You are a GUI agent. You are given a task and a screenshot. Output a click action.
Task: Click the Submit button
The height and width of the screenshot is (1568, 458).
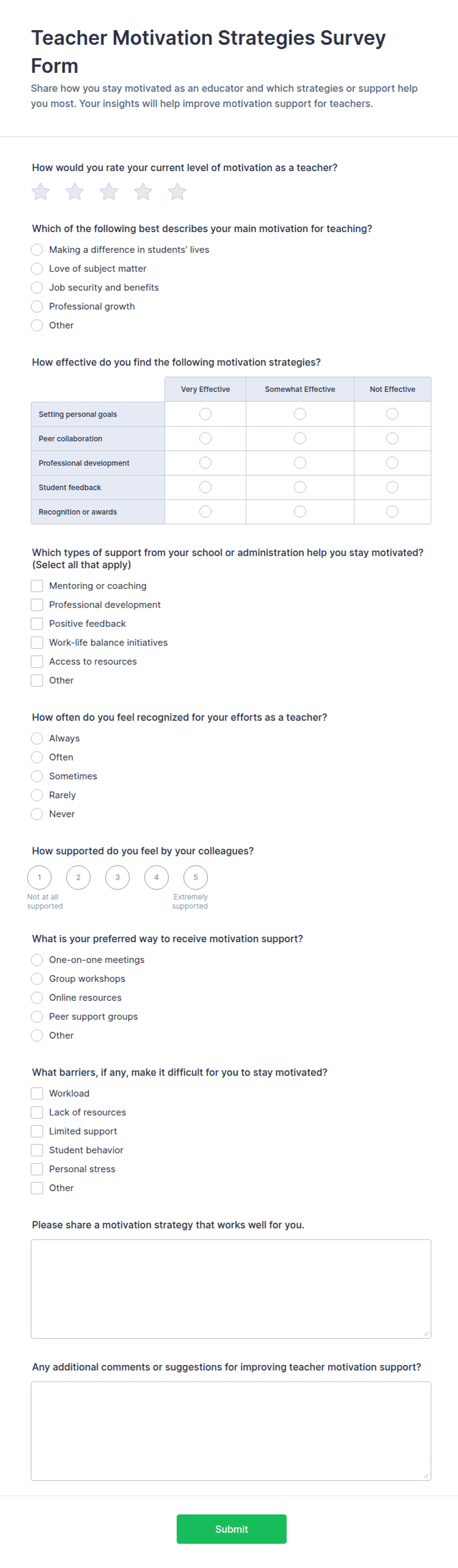tap(231, 1529)
